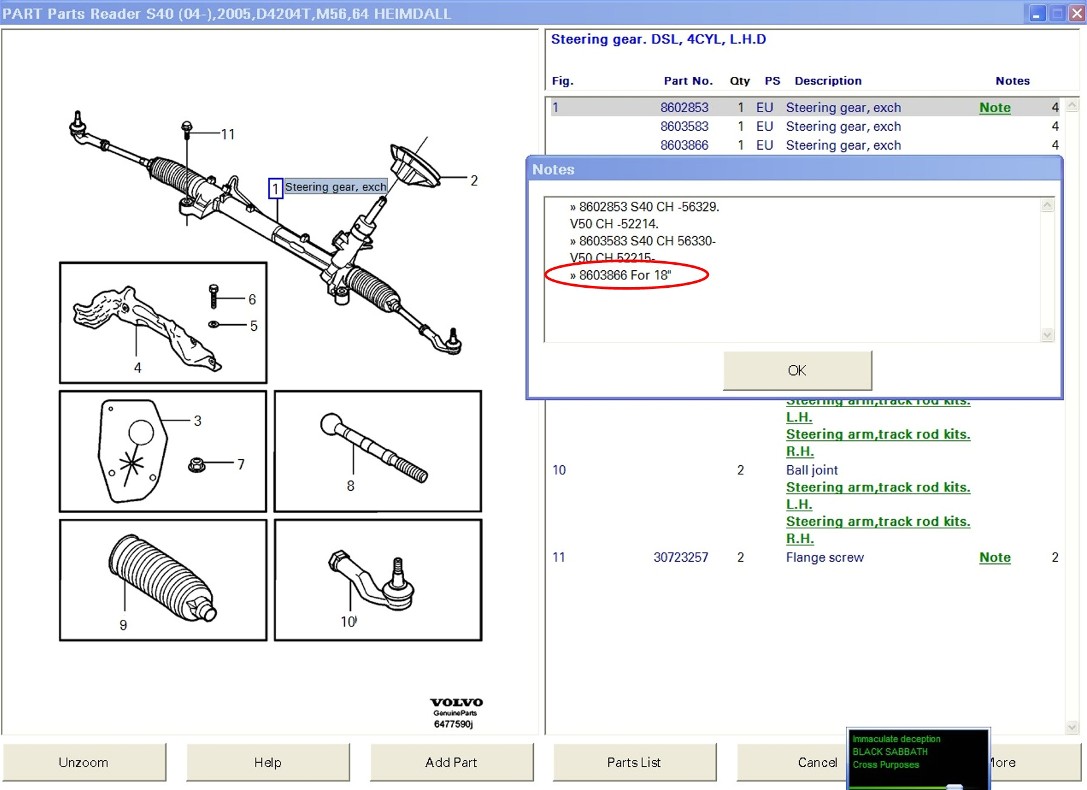This screenshot has height=790, width=1087.
Task: Click the note line 8603866 For 18"
Action: coord(621,275)
